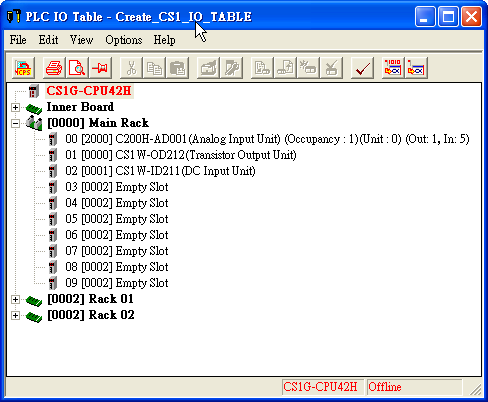Open the Edit menu
The image size is (488, 402).
point(49,40)
